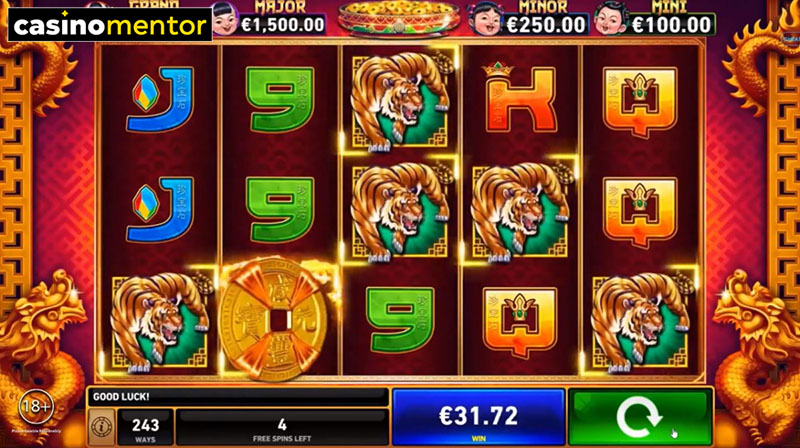Screen dimensions: 800x448
Task: Click the green 9 on third reel
Action: (401, 319)
